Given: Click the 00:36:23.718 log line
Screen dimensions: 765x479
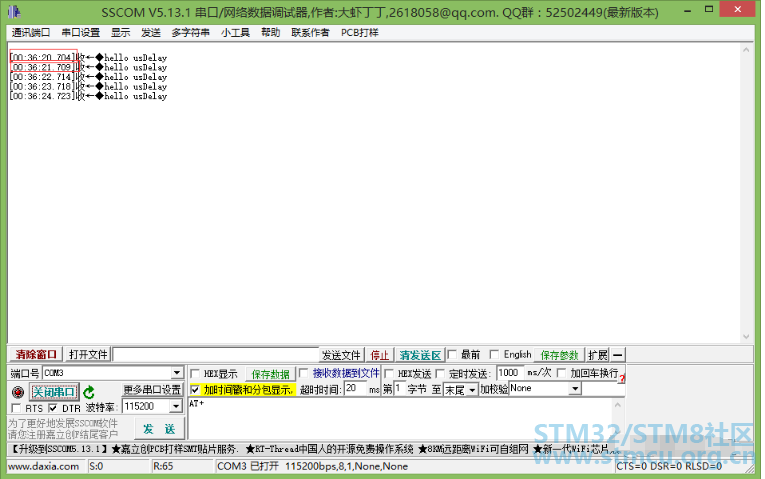Looking at the screenshot, I should [x=88, y=87].
